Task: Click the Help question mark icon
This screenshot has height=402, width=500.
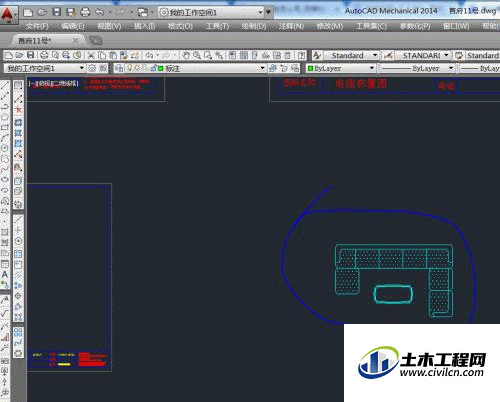Action: [301, 55]
